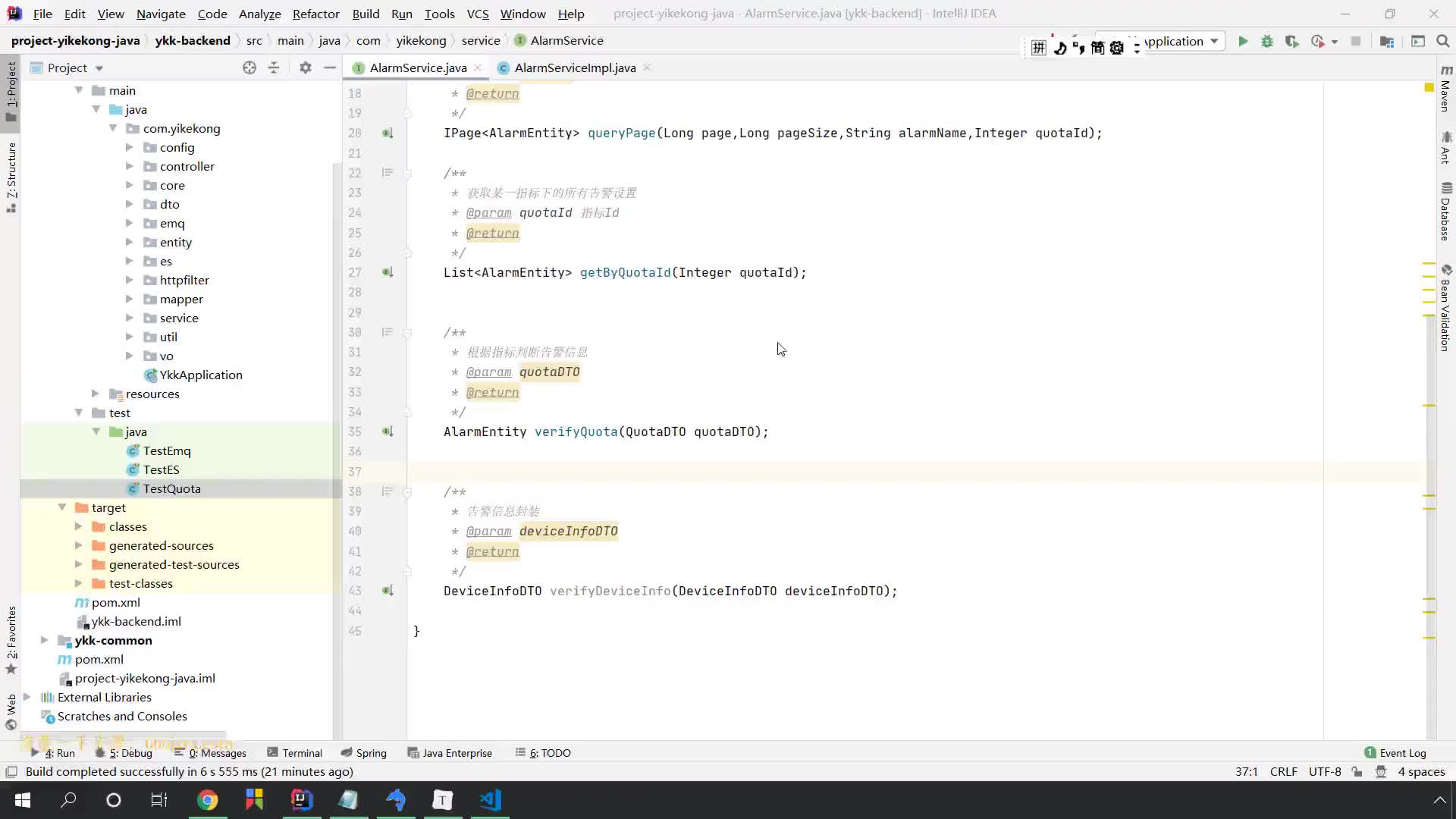This screenshot has width=1456, height=819.
Task: Expand the service package
Action: (129, 318)
